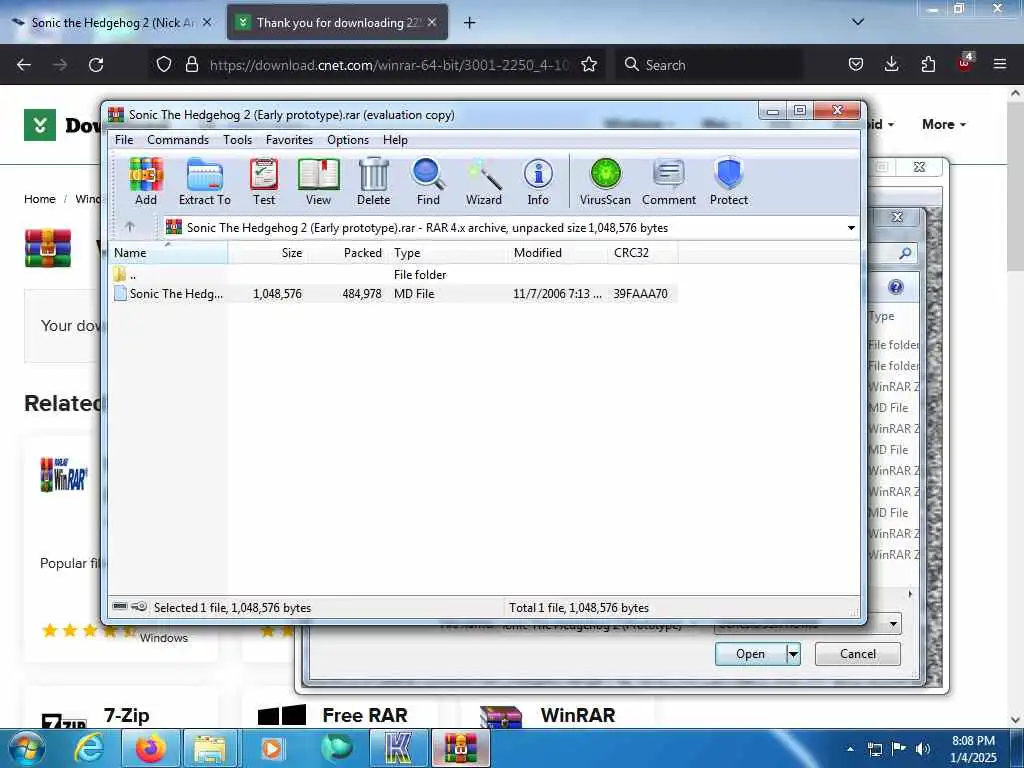Select the 'Sonic The Hedg...' MD file

click(x=393, y=294)
